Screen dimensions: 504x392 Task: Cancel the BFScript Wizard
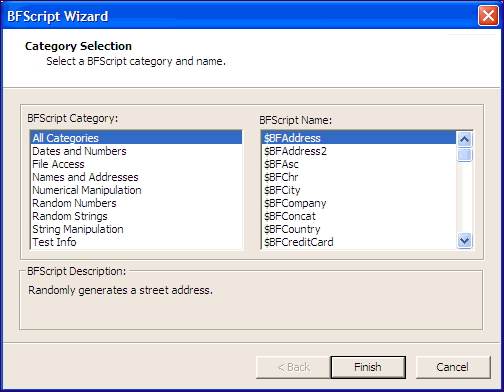(453, 367)
